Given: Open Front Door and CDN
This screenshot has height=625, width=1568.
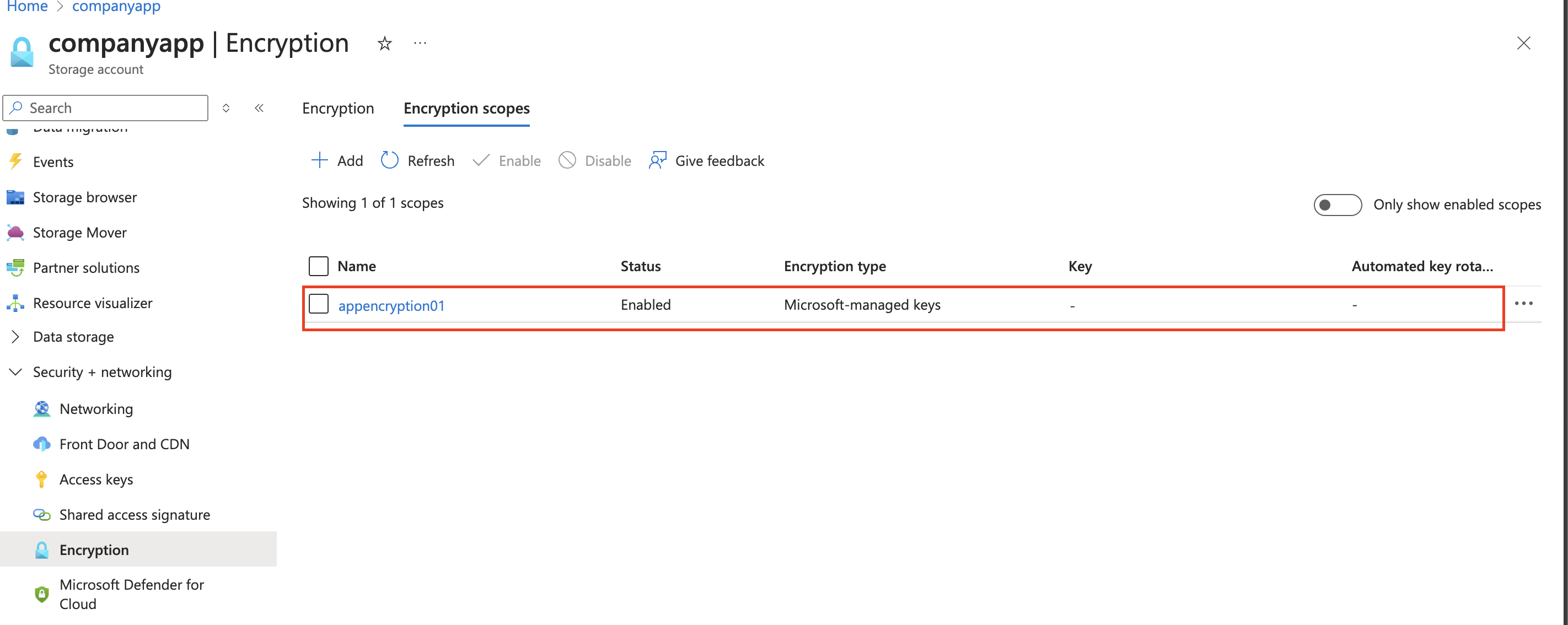Looking at the screenshot, I should point(124,444).
